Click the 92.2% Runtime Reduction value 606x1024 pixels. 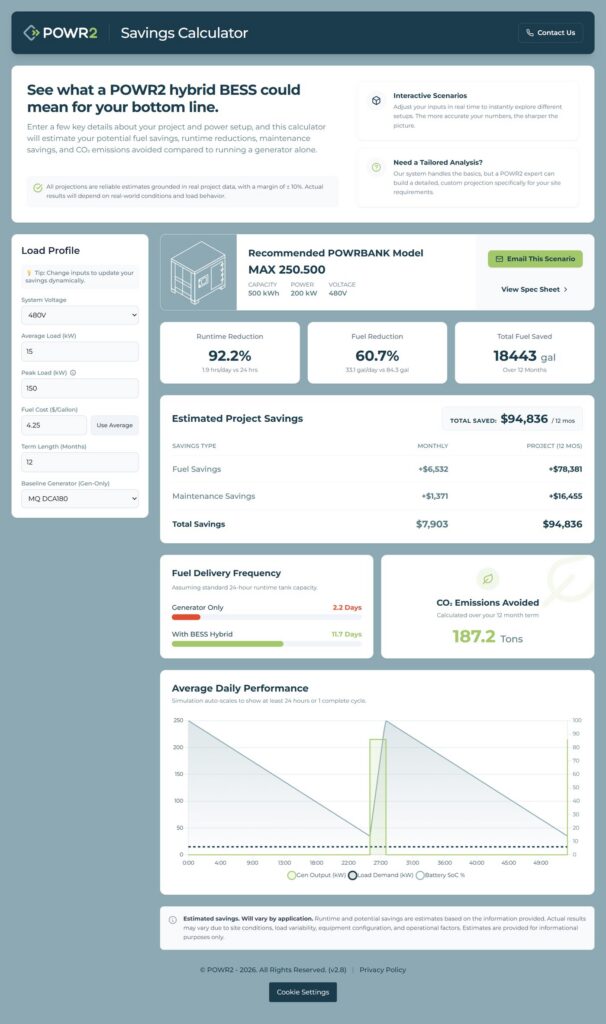pyautogui.click(x=230, y=356)
